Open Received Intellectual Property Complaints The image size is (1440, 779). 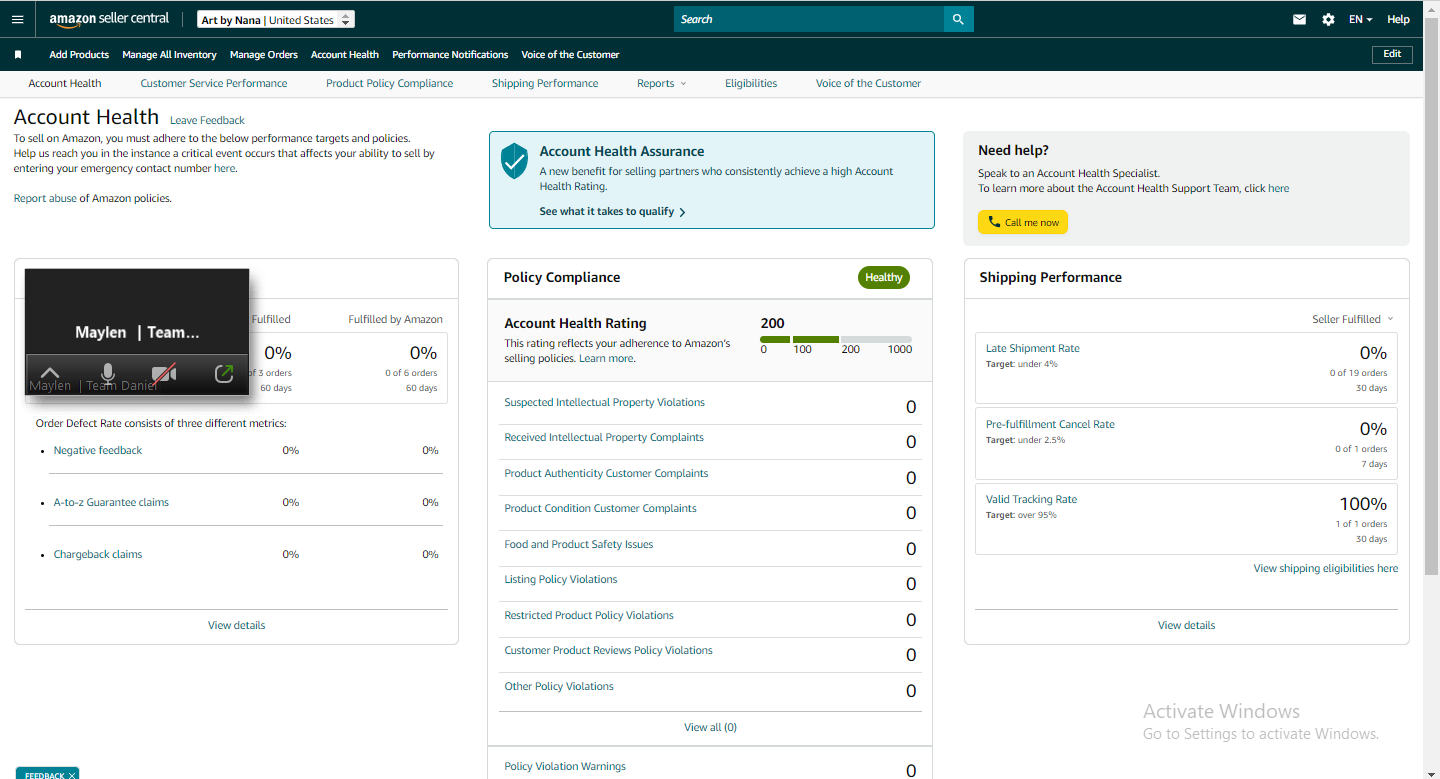click(x=604, y=437)
